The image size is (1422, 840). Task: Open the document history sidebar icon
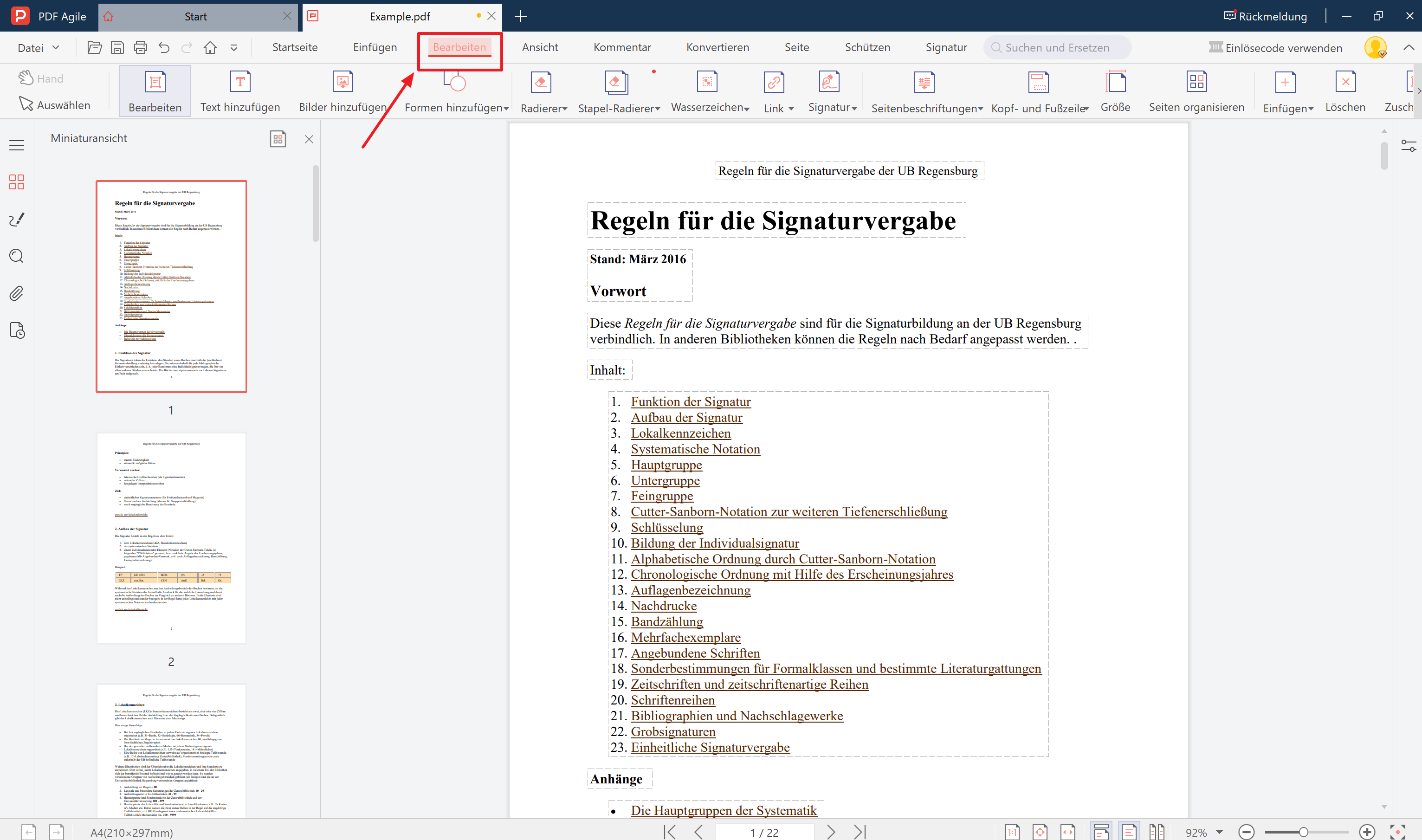pos(18,330)
